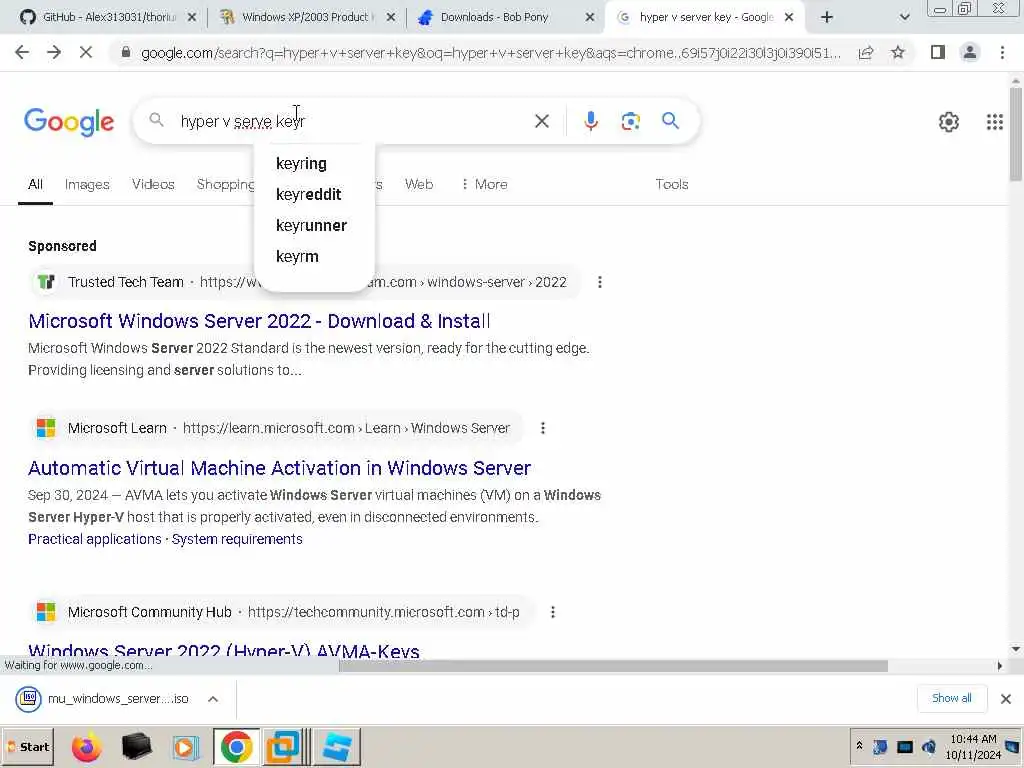
Task: Go to the Google homepage logo
Action: pos(69,122)
